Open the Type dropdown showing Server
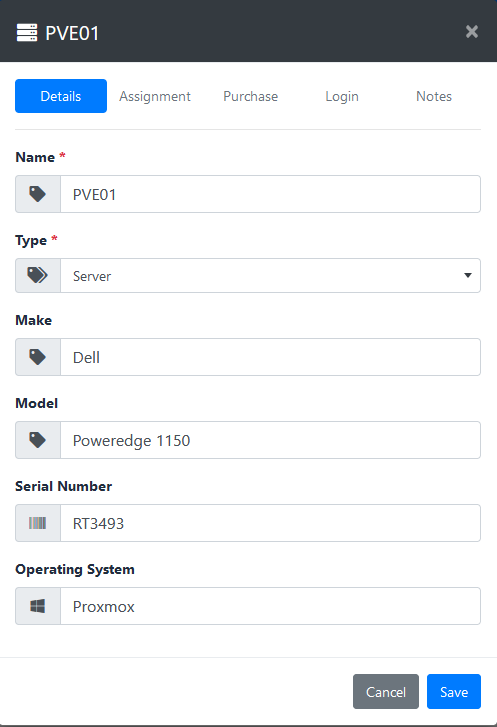497x727 pixels. [270, 275]
